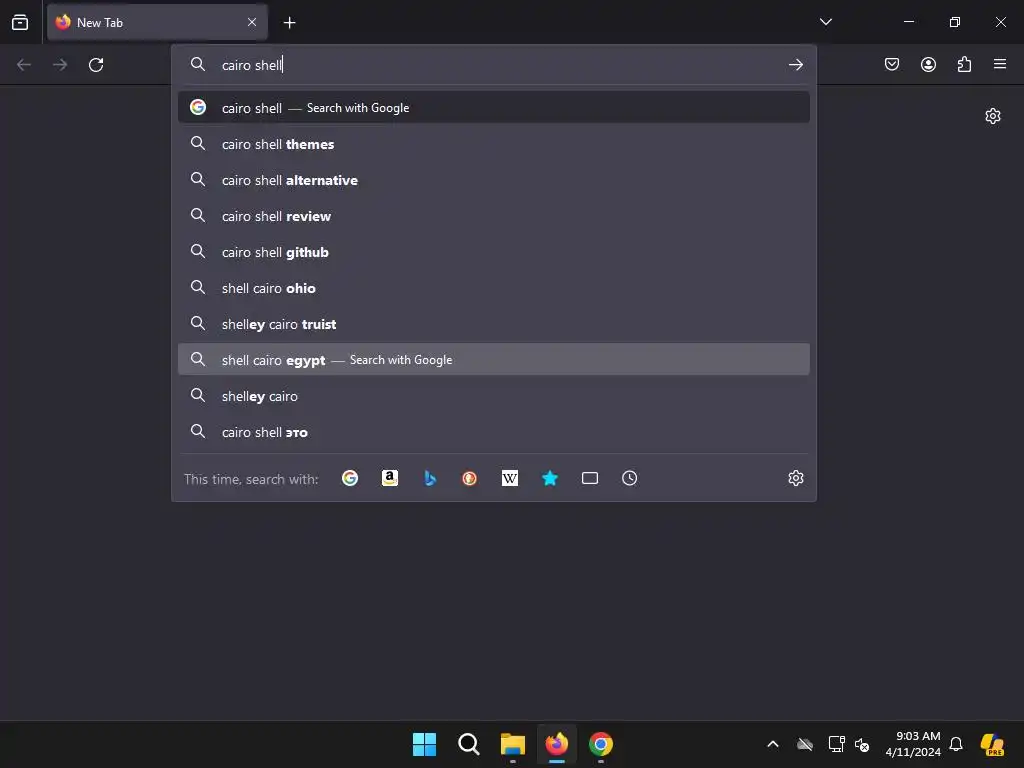1024x768 pixels.
Task: Pick suggestion 'shelley cairo truist'
Action: tap(494, 324)
